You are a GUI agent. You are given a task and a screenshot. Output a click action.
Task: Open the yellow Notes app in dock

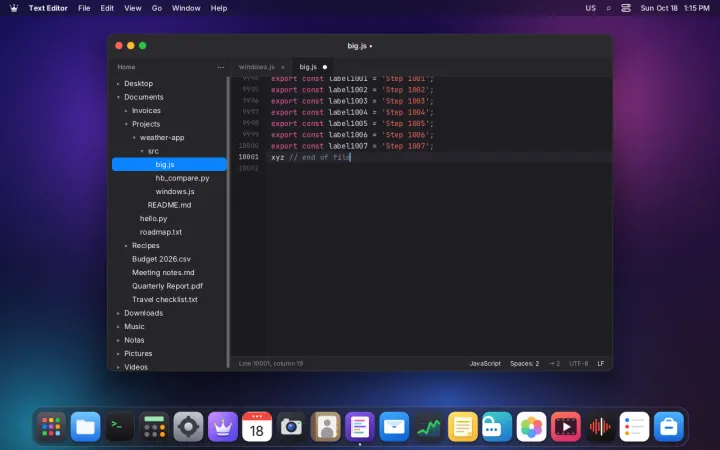[462, 427]
